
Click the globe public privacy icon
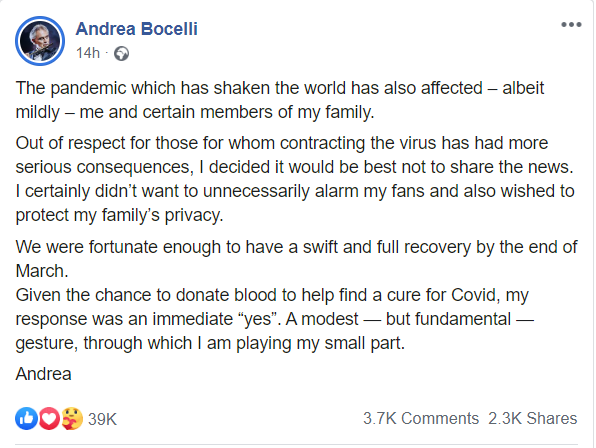click(x=122, y=54)
